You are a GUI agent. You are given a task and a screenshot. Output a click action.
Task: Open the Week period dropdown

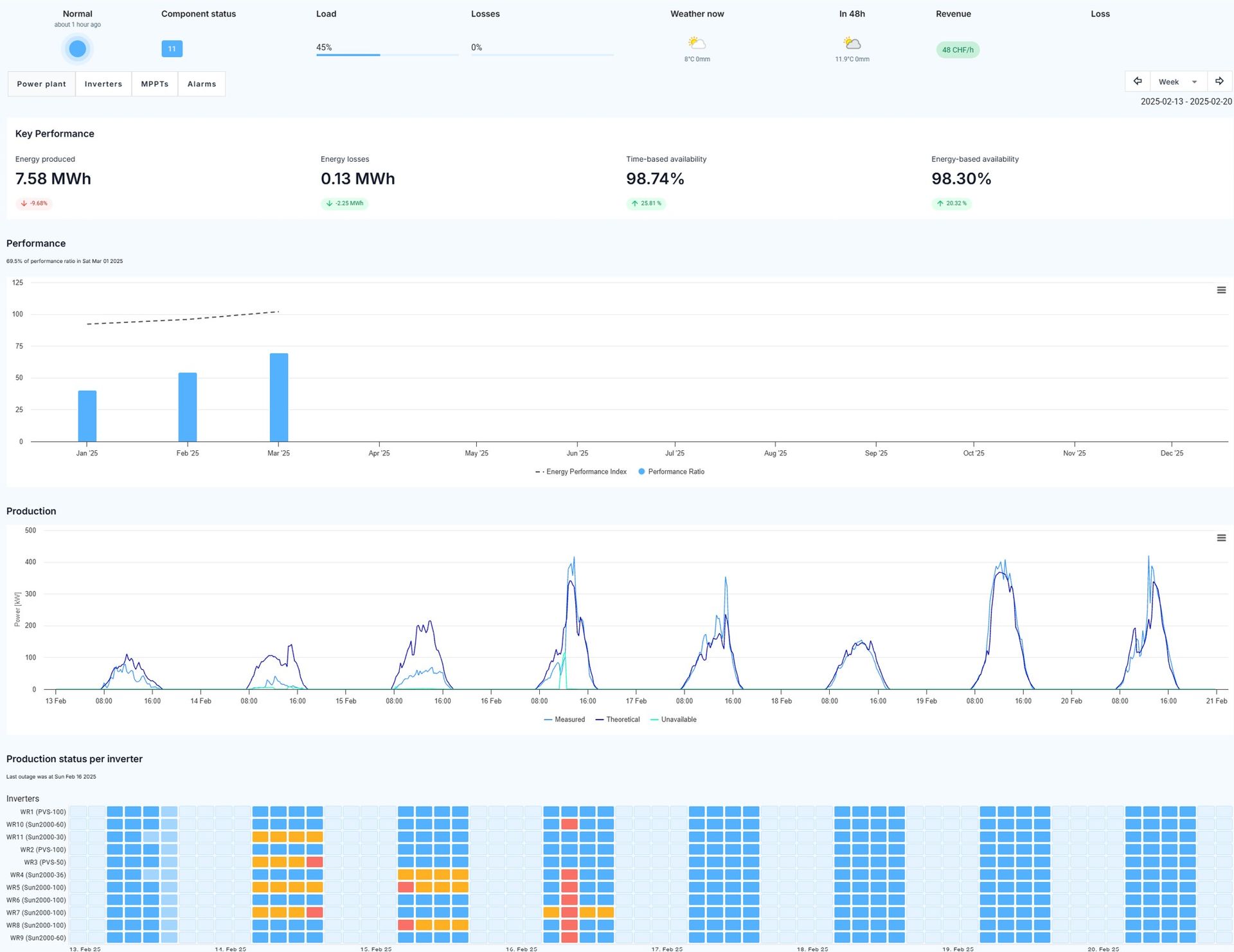pyautogui.click(x=1177, y=82)
